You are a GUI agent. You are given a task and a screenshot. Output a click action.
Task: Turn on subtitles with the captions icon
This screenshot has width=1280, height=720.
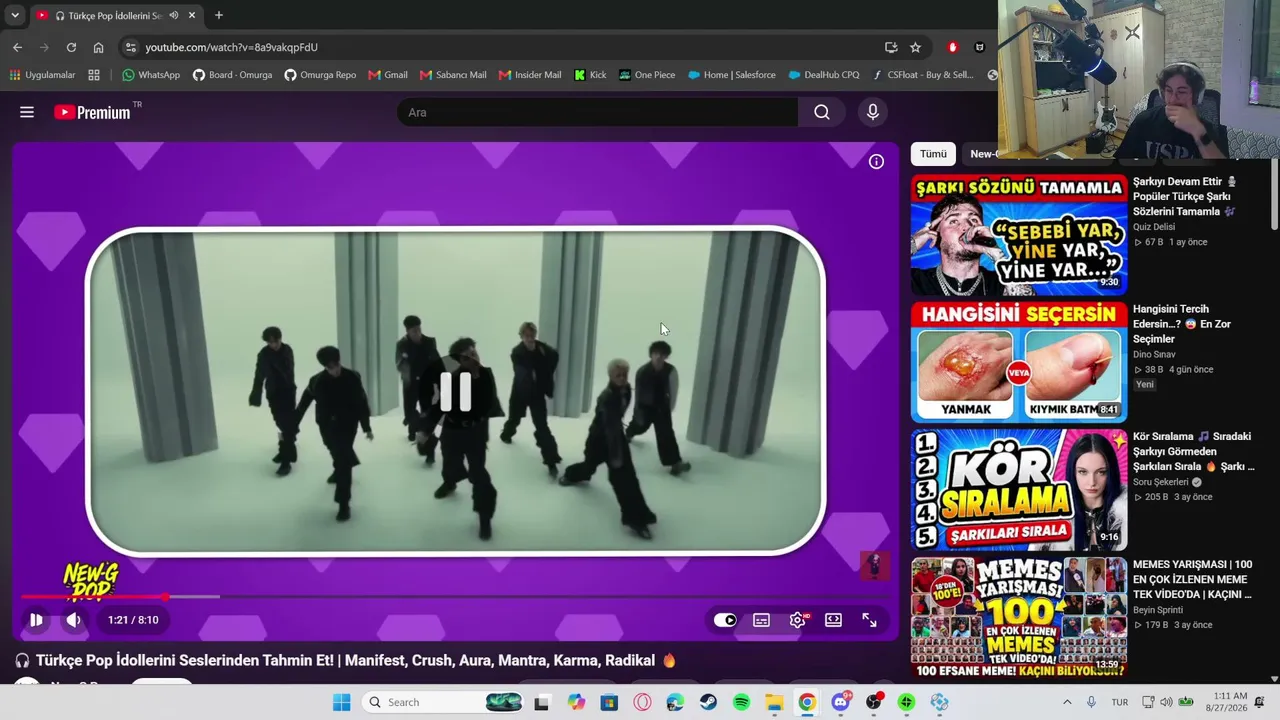click(761, 620)
